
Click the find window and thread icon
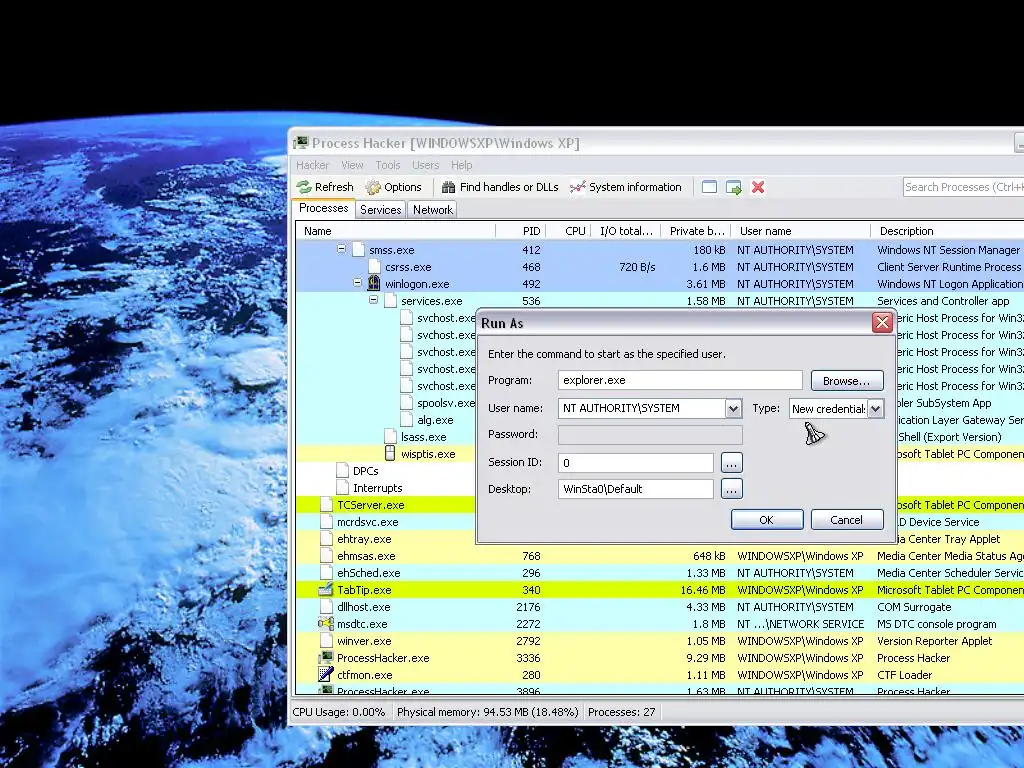pos(733,187)
